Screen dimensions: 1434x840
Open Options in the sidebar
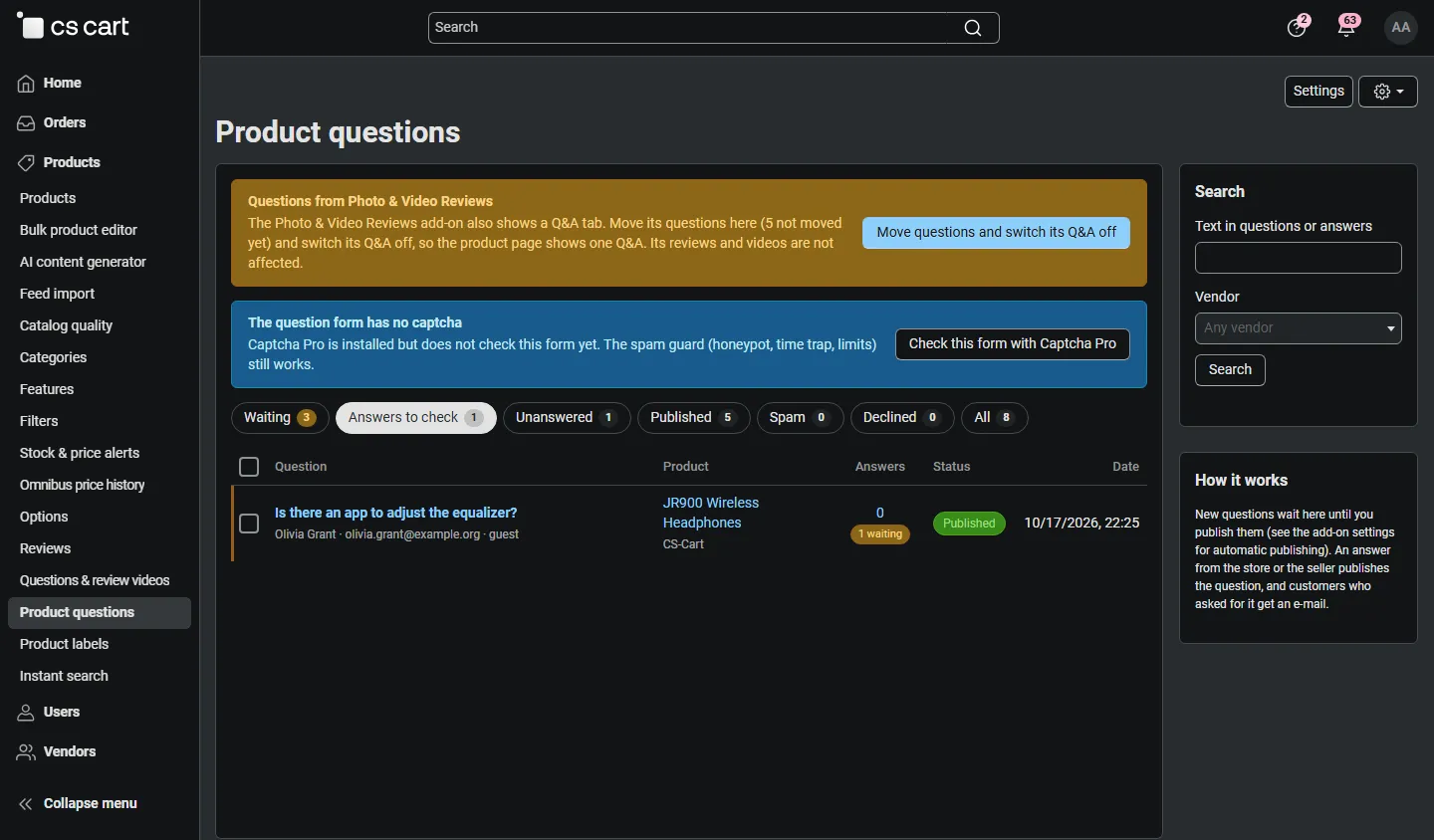pyautogui.click(x=44, y=518)
